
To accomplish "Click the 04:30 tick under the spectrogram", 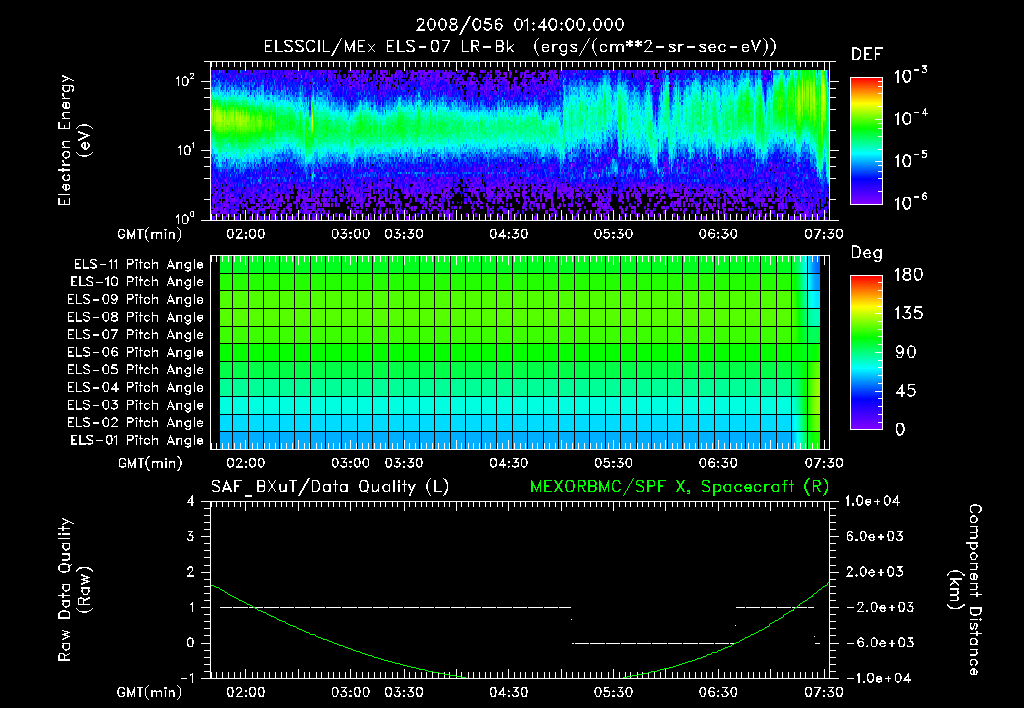I will (509, 234).
